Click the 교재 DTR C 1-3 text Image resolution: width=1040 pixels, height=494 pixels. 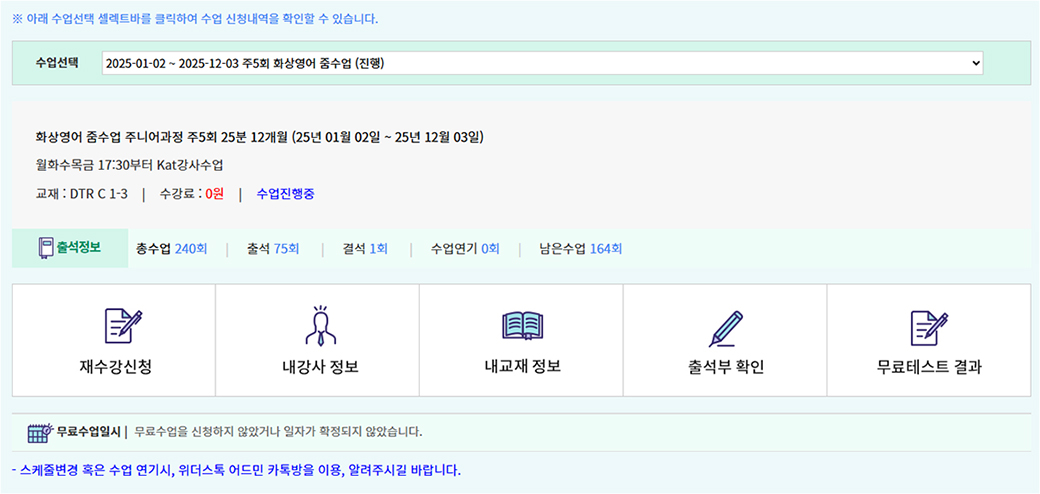82,194
